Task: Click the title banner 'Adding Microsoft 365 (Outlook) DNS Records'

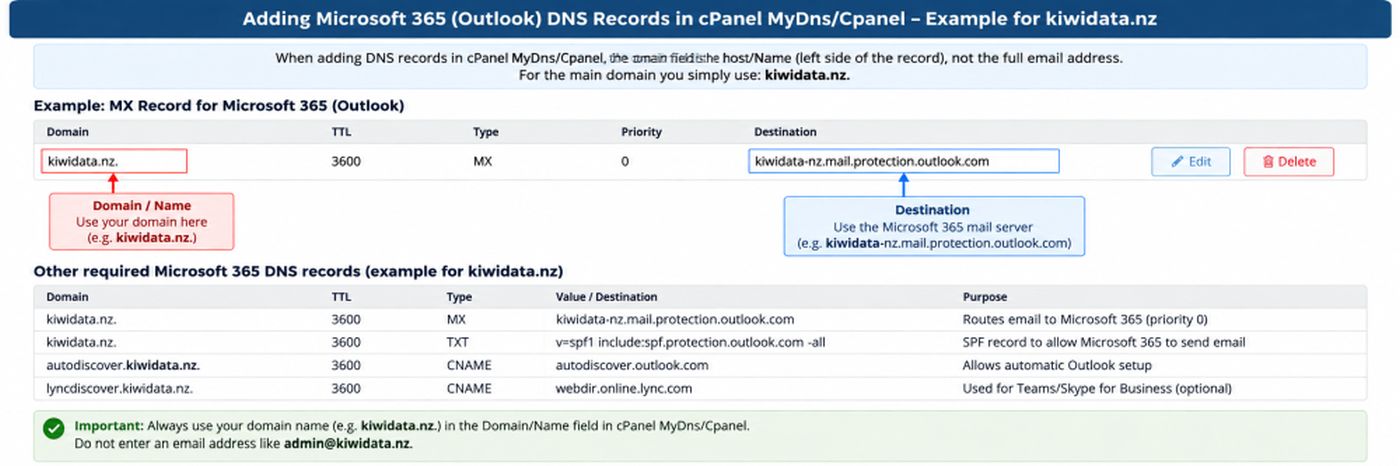Action: point(699,19)
